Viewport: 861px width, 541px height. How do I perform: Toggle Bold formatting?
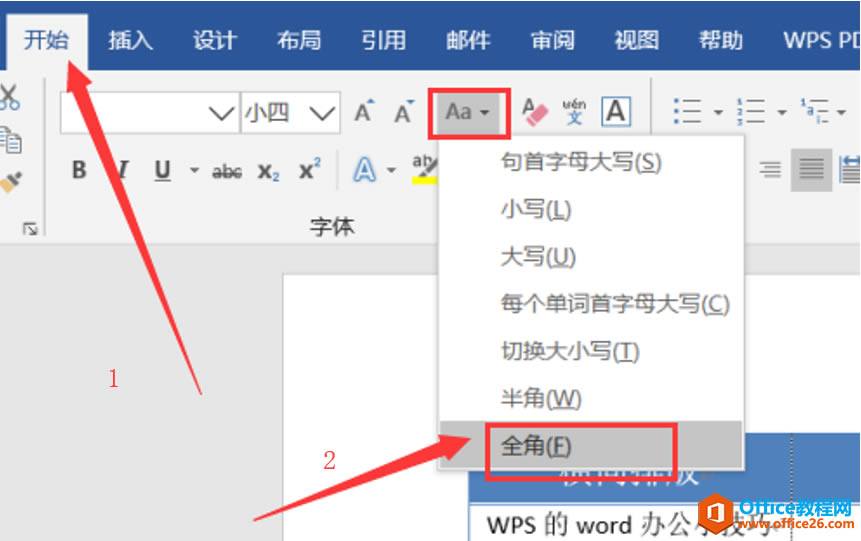click(x=79, y=170)
